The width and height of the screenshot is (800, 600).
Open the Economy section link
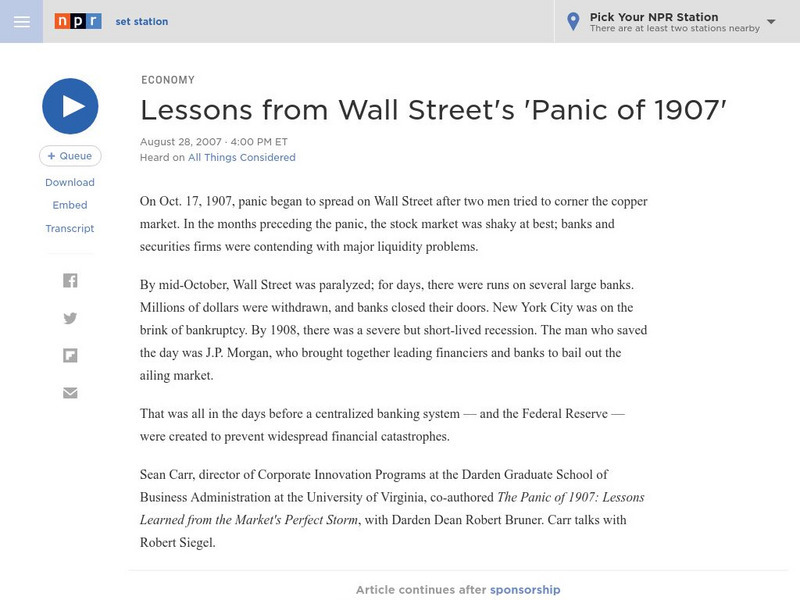click(168, 80)
